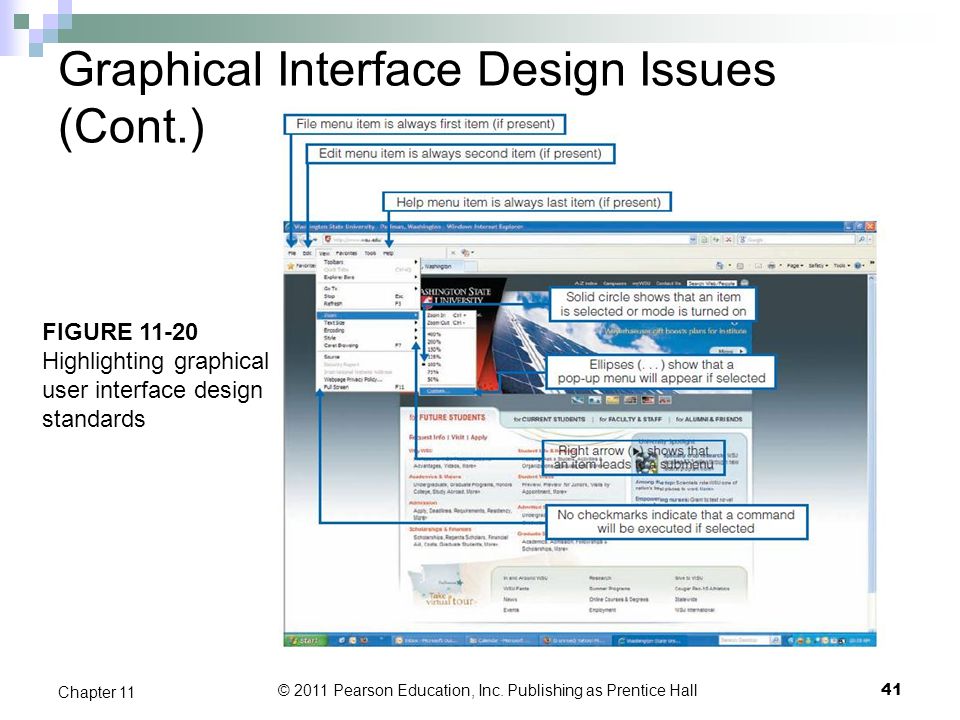Viewport: 960px width, 720px height.
Task: Click the Home icon in command bar
Action: (x=720, y=266)
